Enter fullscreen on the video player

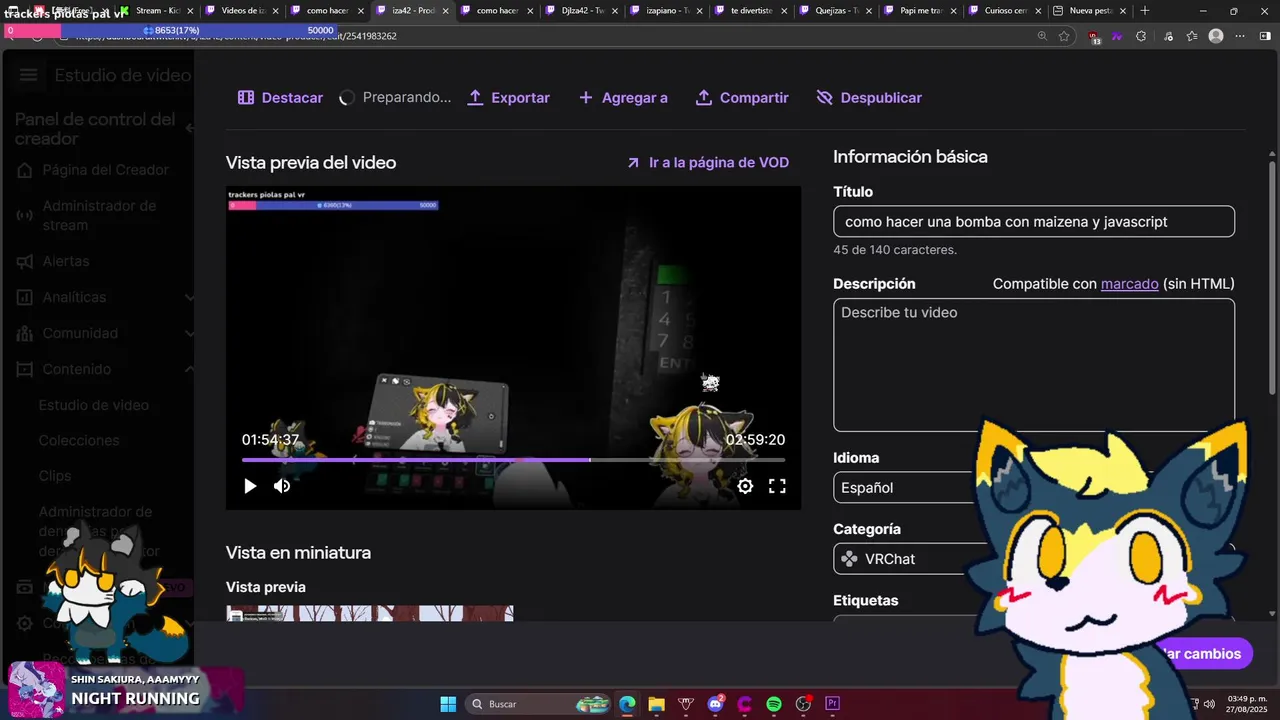(x=777, y=486)
